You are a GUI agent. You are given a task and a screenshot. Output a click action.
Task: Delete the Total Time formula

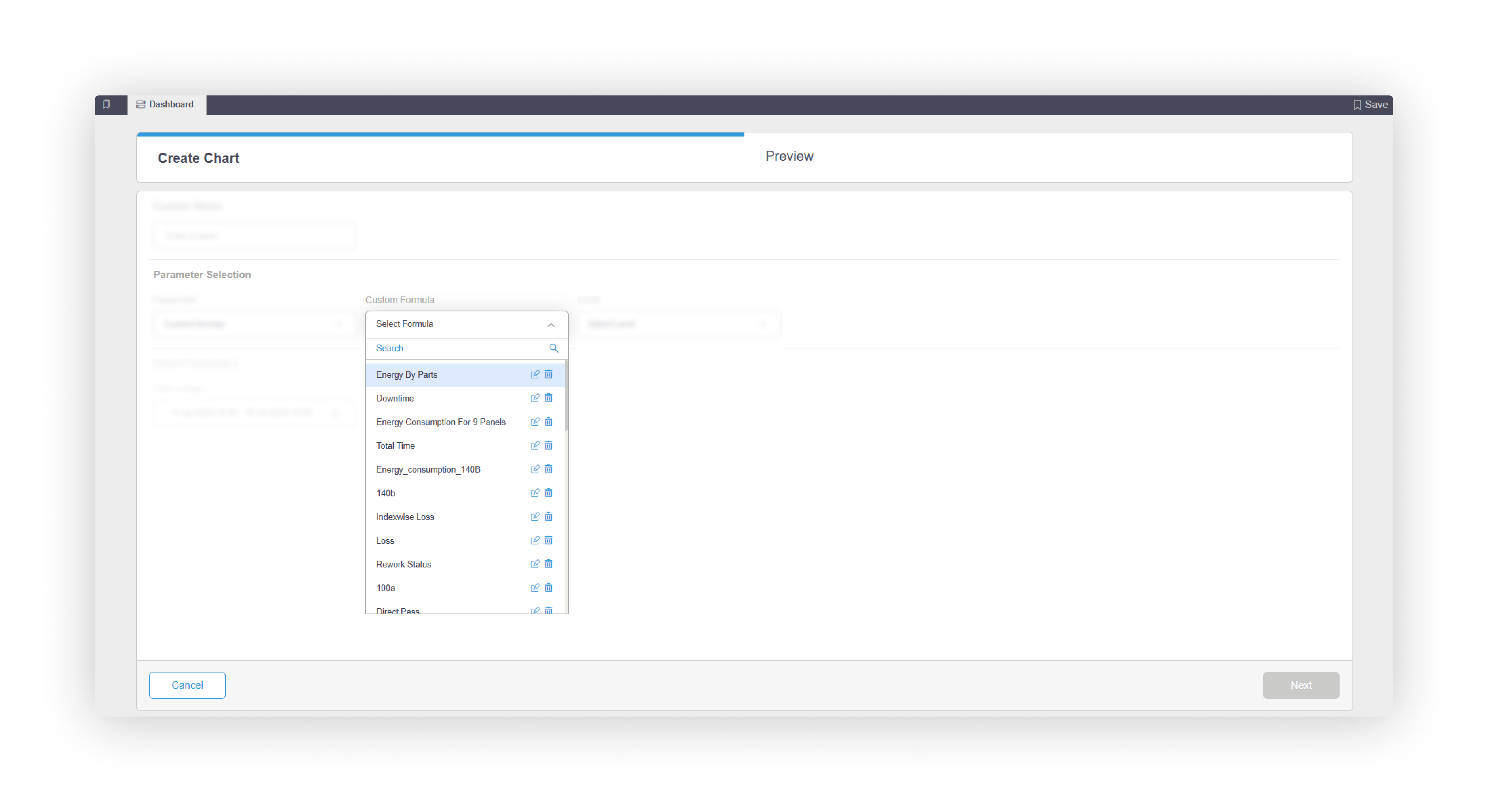pyautogui.click(x=548, y=445)
